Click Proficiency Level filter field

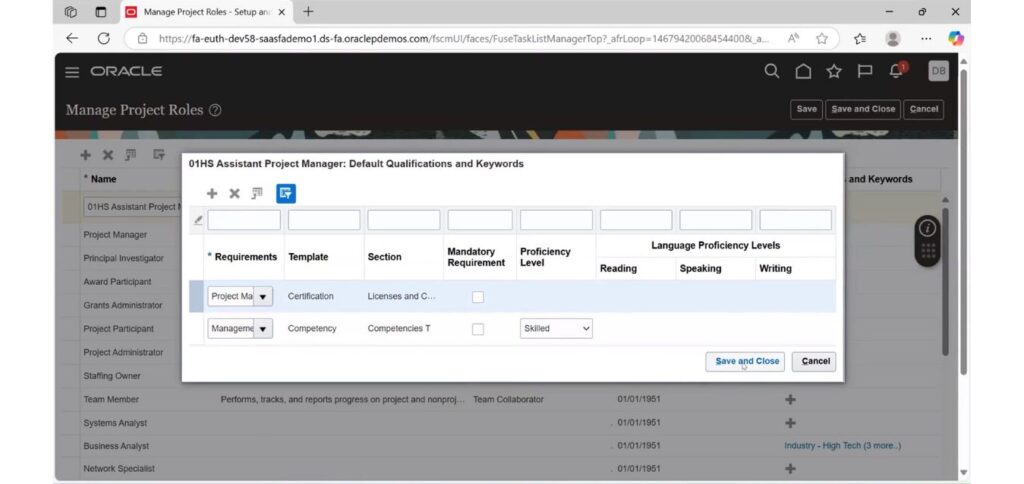(556, 220)
